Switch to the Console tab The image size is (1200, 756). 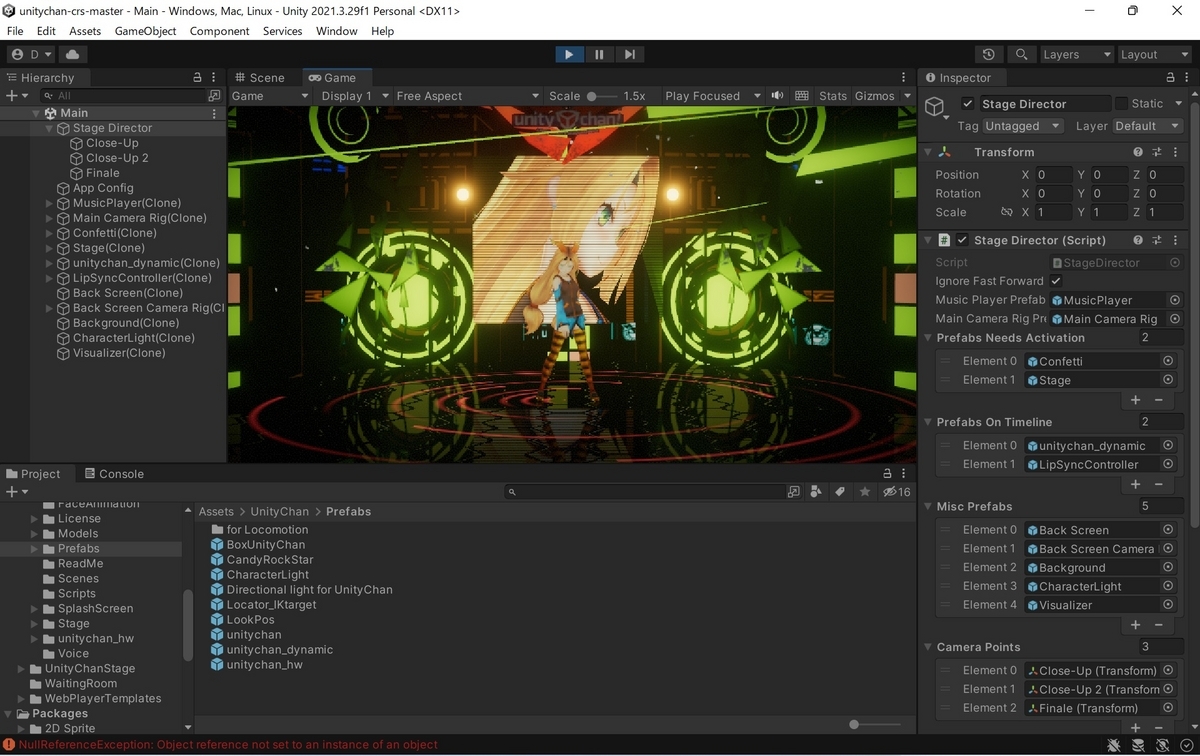click(x=113, y=474)
